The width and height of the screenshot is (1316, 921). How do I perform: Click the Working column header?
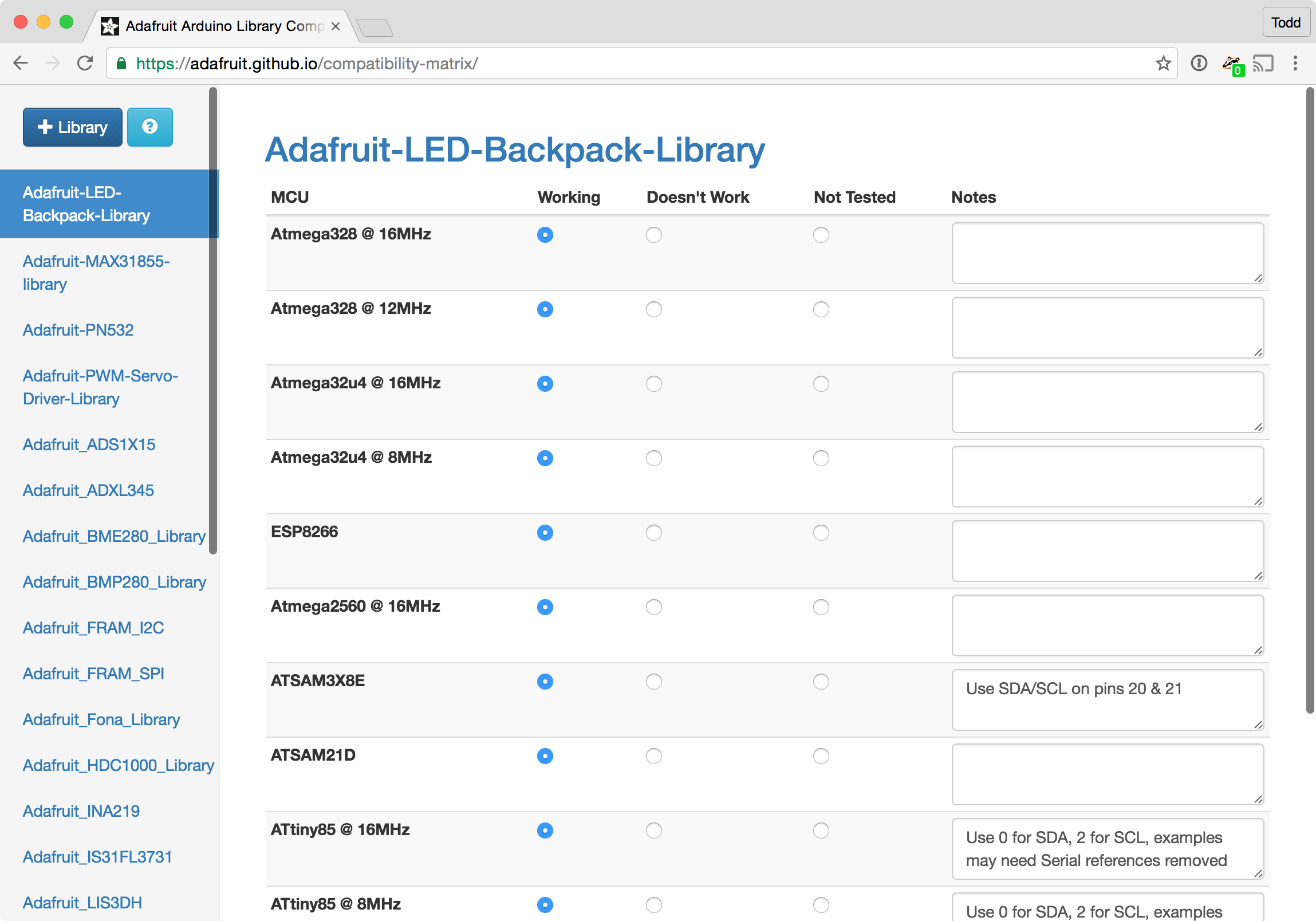click(569, 197)
